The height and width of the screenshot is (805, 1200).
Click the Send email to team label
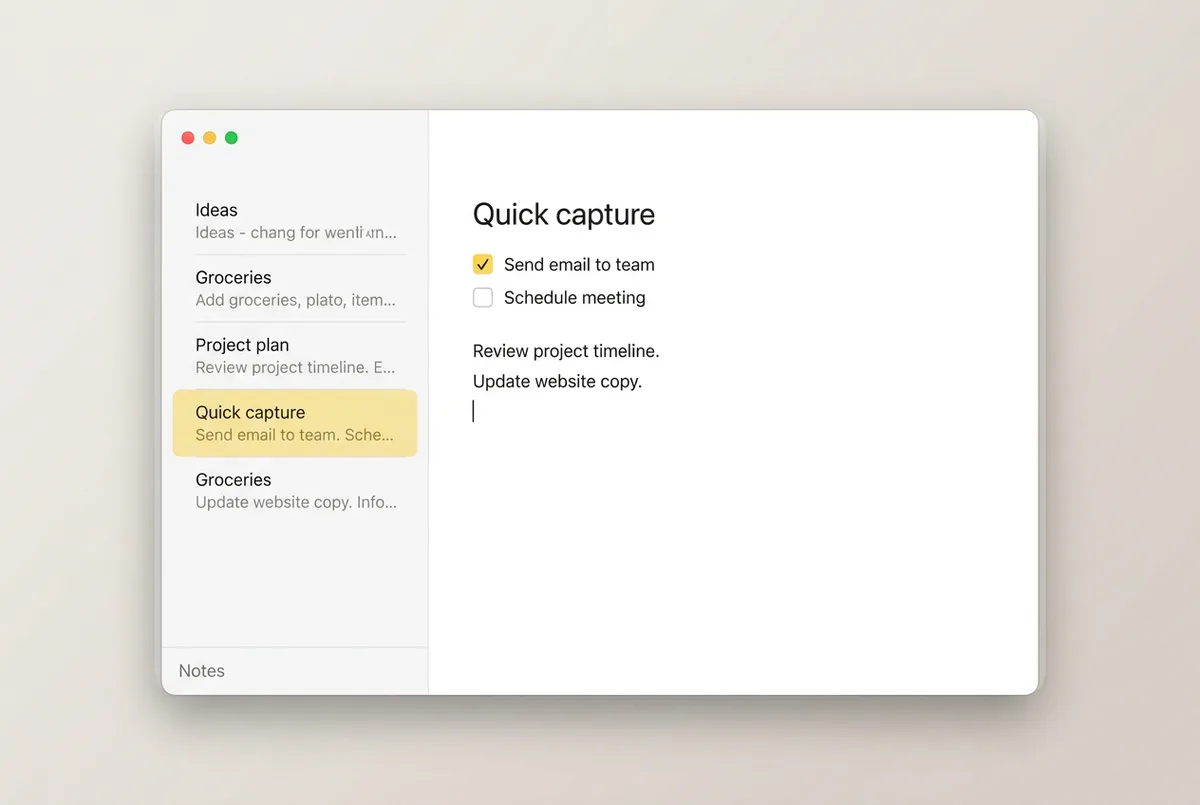point(579,265)
